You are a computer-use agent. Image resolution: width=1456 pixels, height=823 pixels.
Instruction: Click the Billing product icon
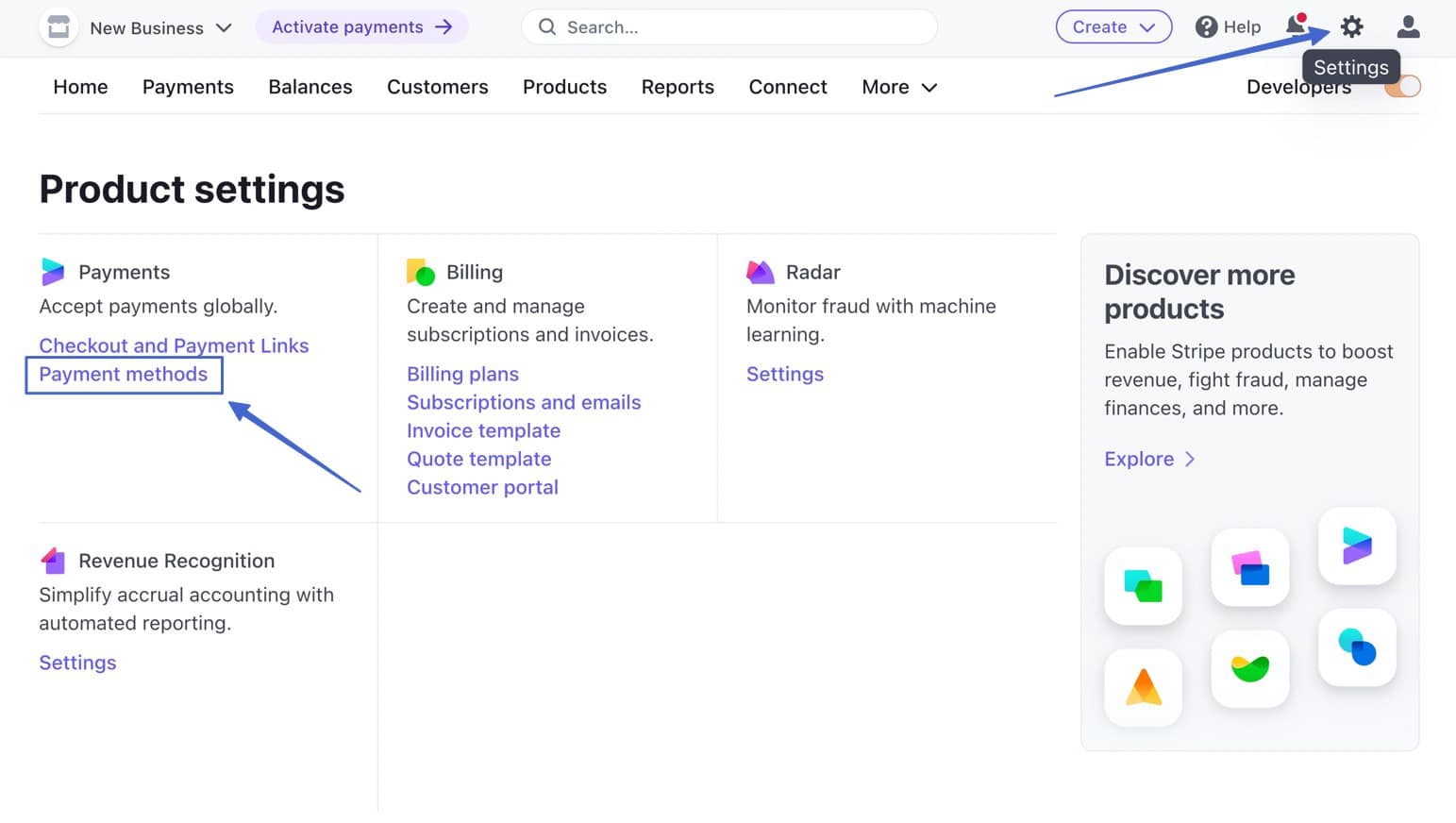pos(420,272)
